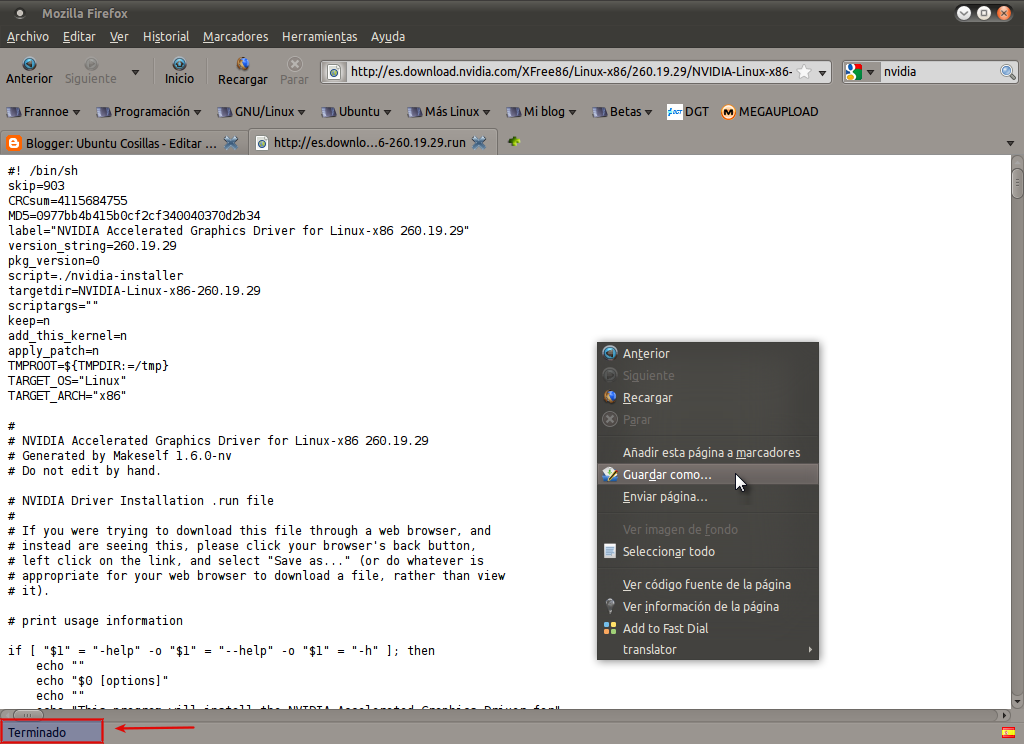Click the address bar URL text
Screen dimensions: 1024x744
click(571, 71)
